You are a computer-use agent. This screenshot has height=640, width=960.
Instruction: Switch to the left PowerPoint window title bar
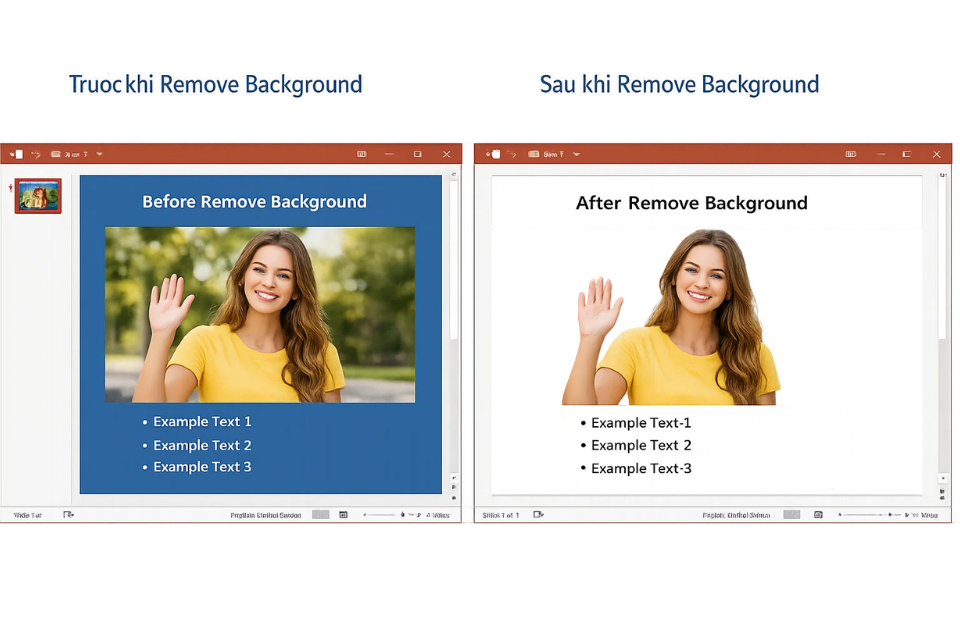[x=230, y=154]
